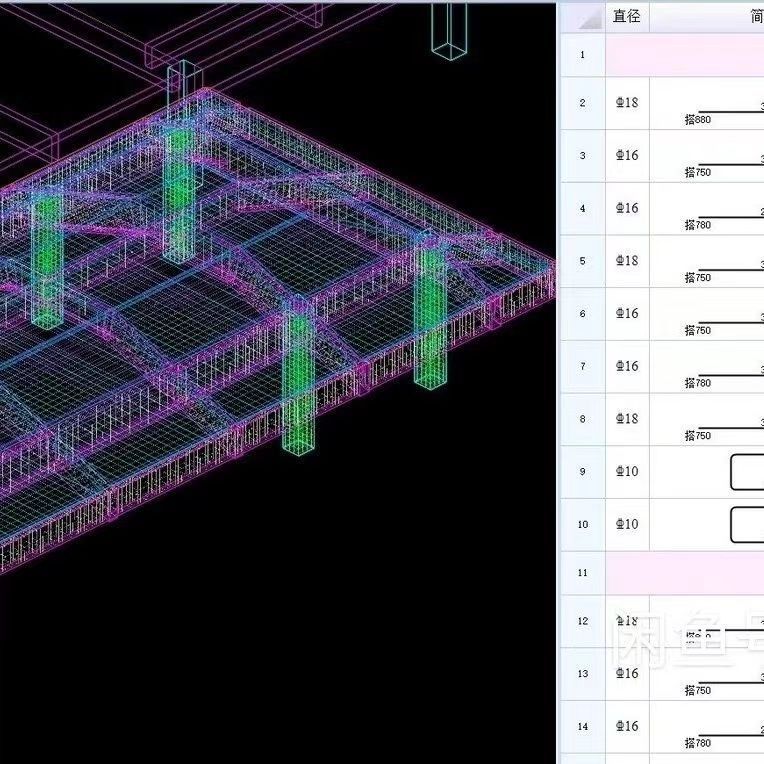
Task: Select row header number 11
Action: tap(583, 573)
